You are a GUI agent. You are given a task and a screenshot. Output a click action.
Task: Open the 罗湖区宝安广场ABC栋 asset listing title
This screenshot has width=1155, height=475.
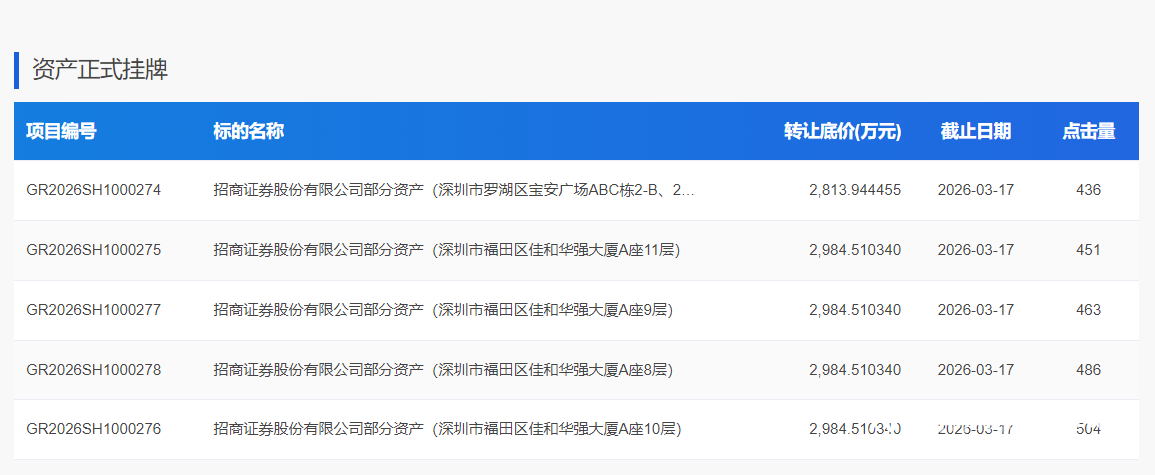click(x=453, y=190)
